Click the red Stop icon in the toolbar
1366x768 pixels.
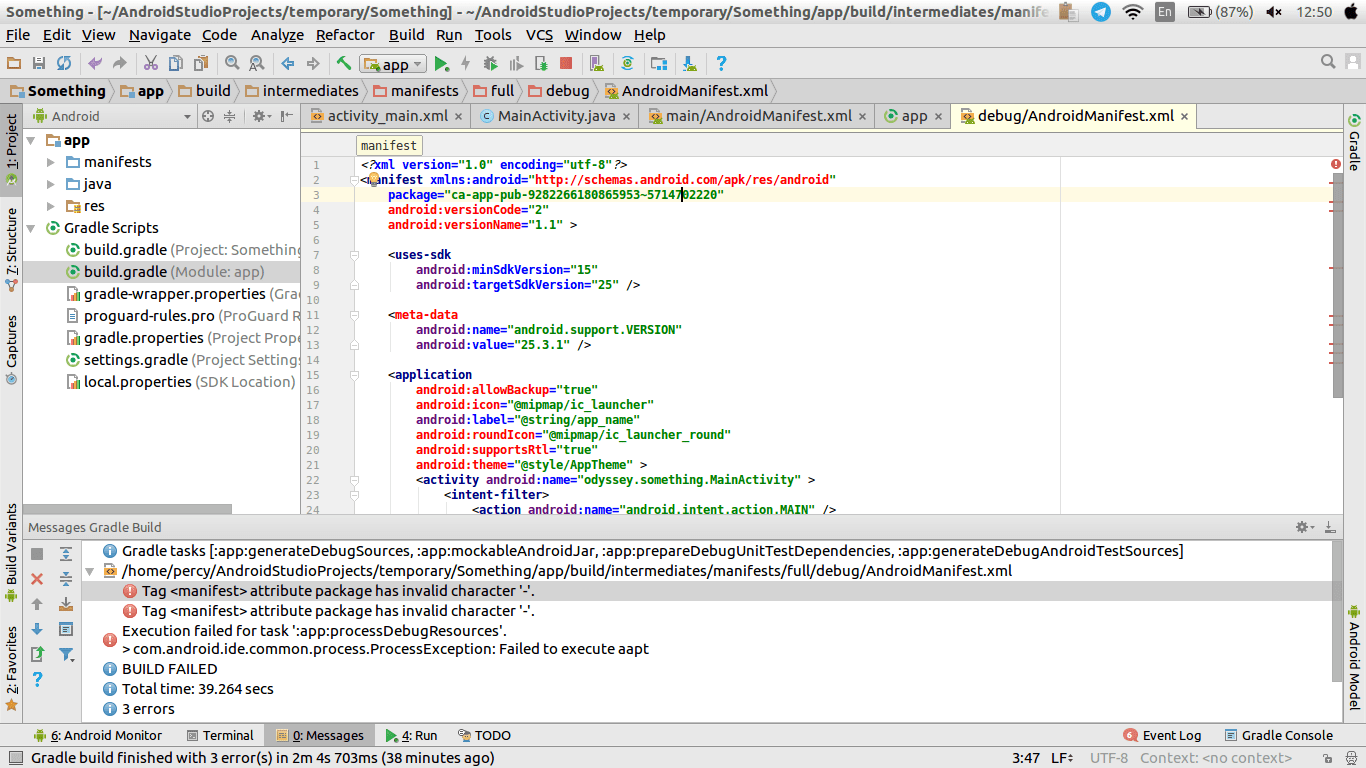click(566, 63)
